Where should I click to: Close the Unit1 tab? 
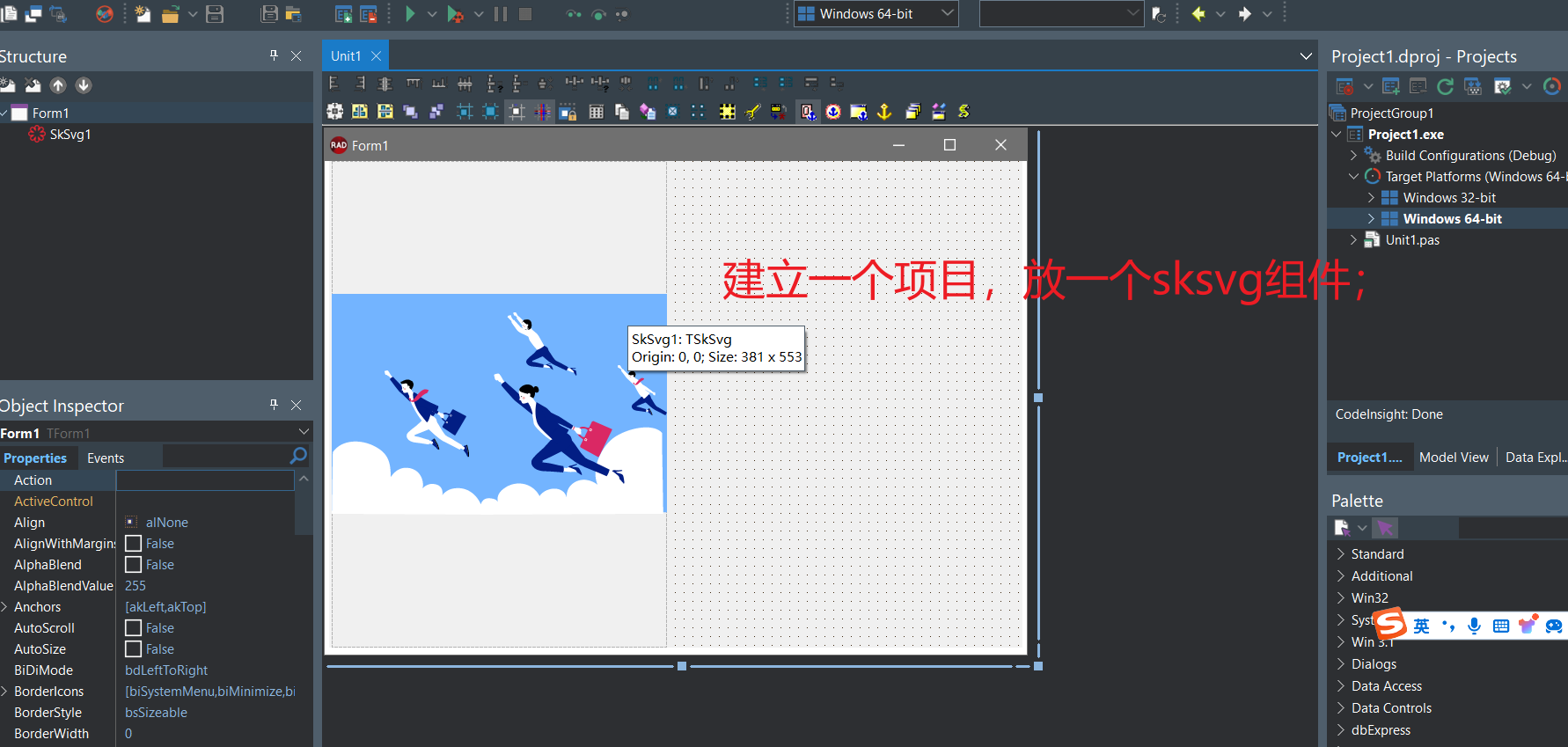pos(377,56)
